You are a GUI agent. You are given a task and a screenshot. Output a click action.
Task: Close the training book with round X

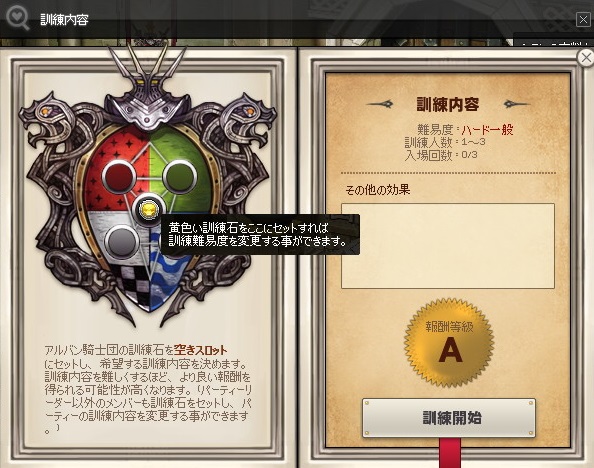(586, 58)
